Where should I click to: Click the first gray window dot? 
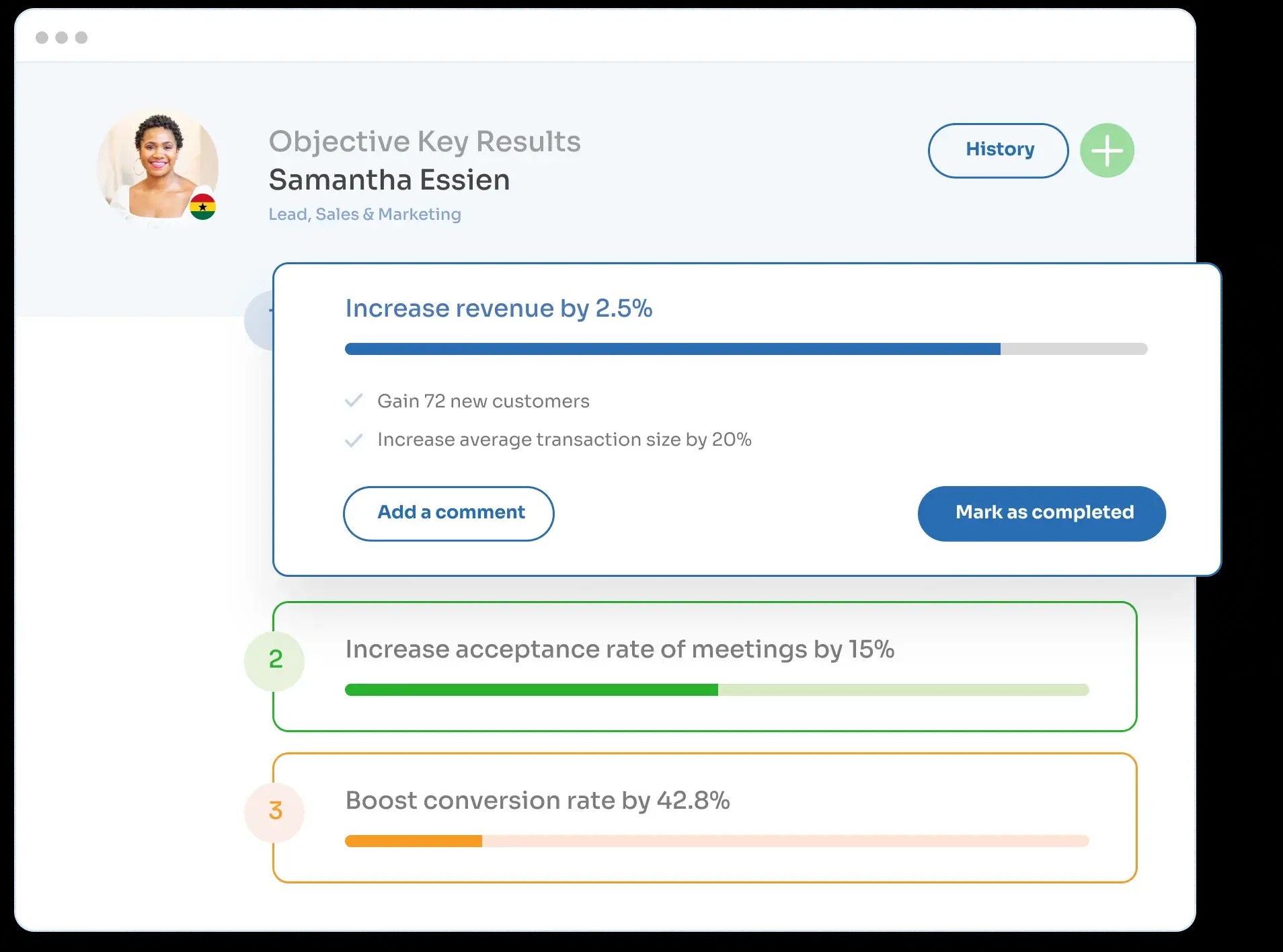pyautogui.click(x=42, y=38)
